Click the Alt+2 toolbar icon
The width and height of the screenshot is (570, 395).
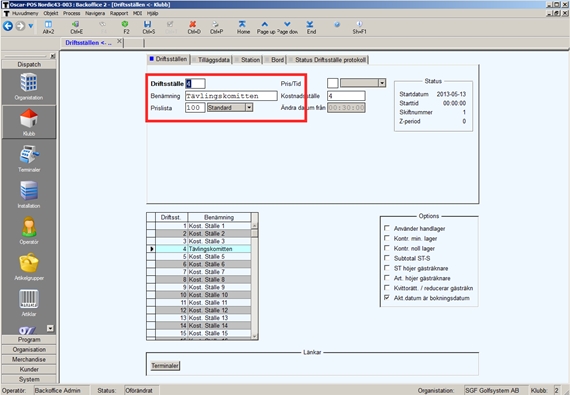48,27
